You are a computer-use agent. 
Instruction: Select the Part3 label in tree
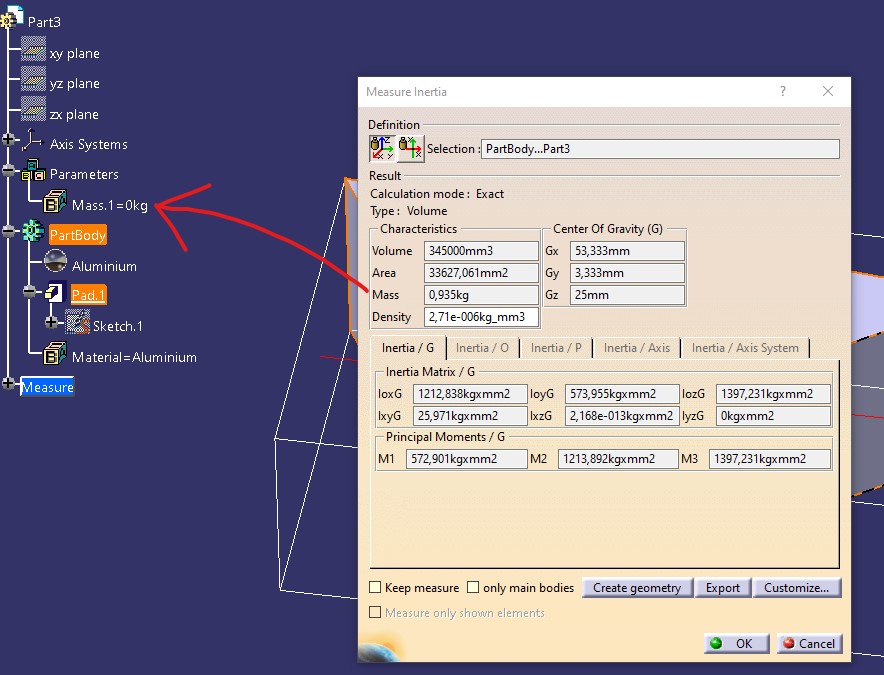pyautogui.click(x=44, y=22)
